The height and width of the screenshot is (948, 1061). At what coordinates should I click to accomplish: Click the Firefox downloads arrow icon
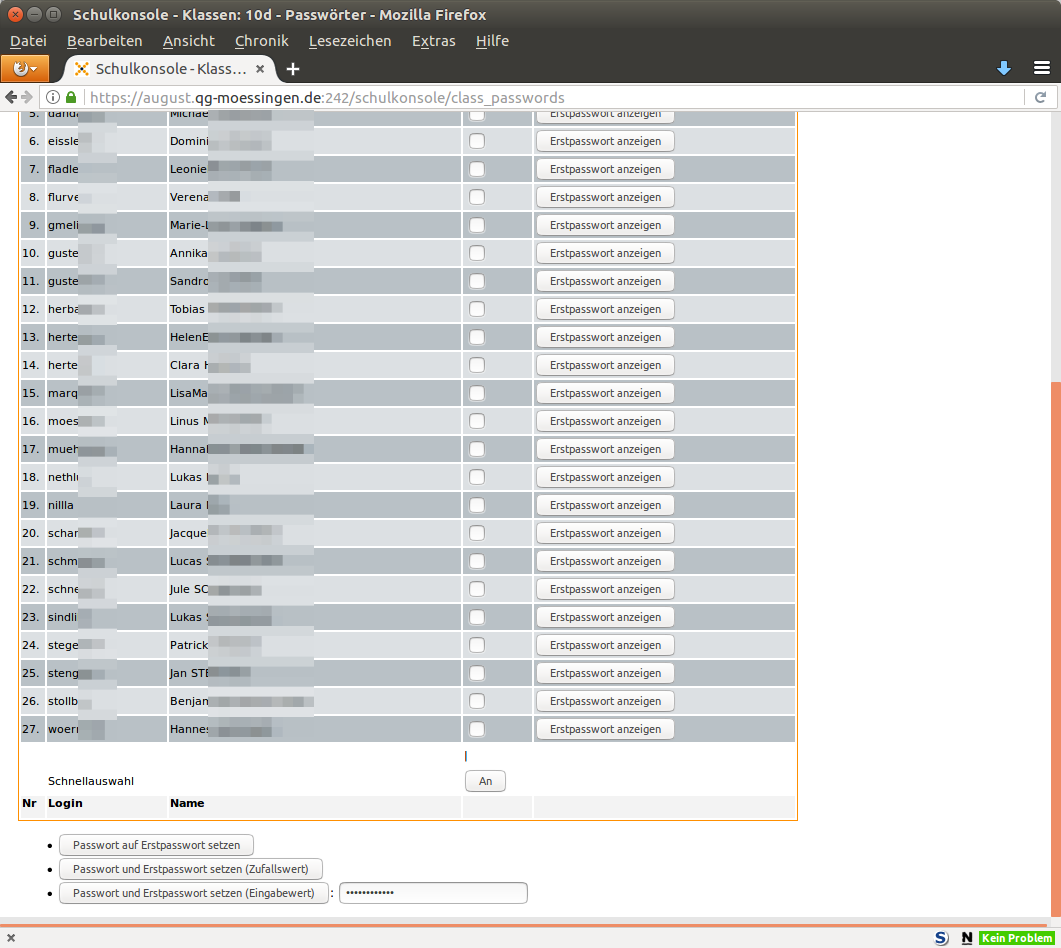coord(1004,68)
